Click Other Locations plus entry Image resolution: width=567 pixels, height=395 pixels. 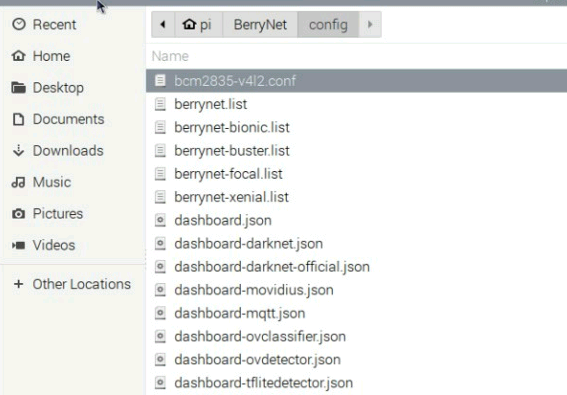tap(72, 284)
